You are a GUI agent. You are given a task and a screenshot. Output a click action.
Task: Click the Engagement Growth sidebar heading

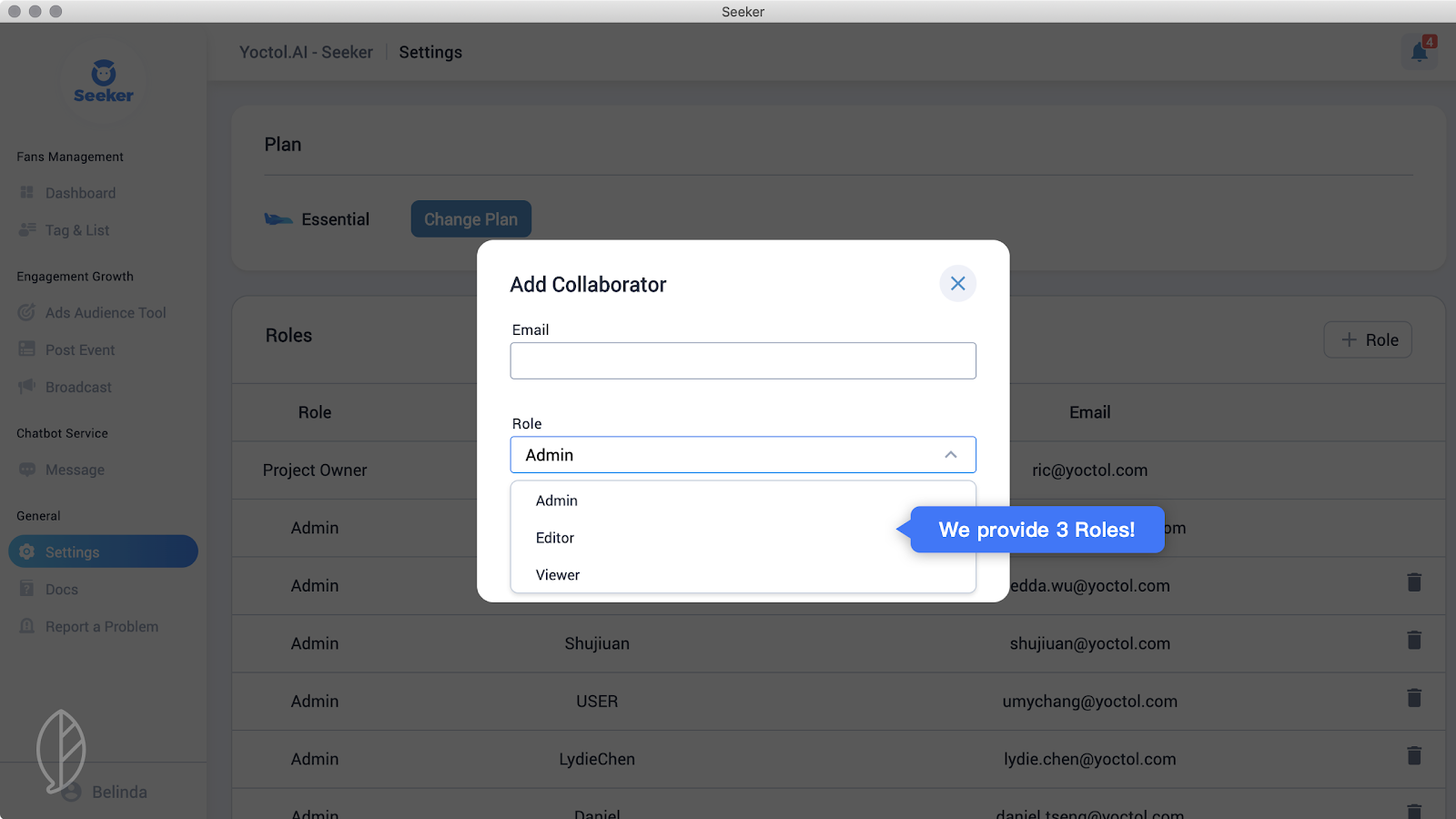(x=75, y=276)
